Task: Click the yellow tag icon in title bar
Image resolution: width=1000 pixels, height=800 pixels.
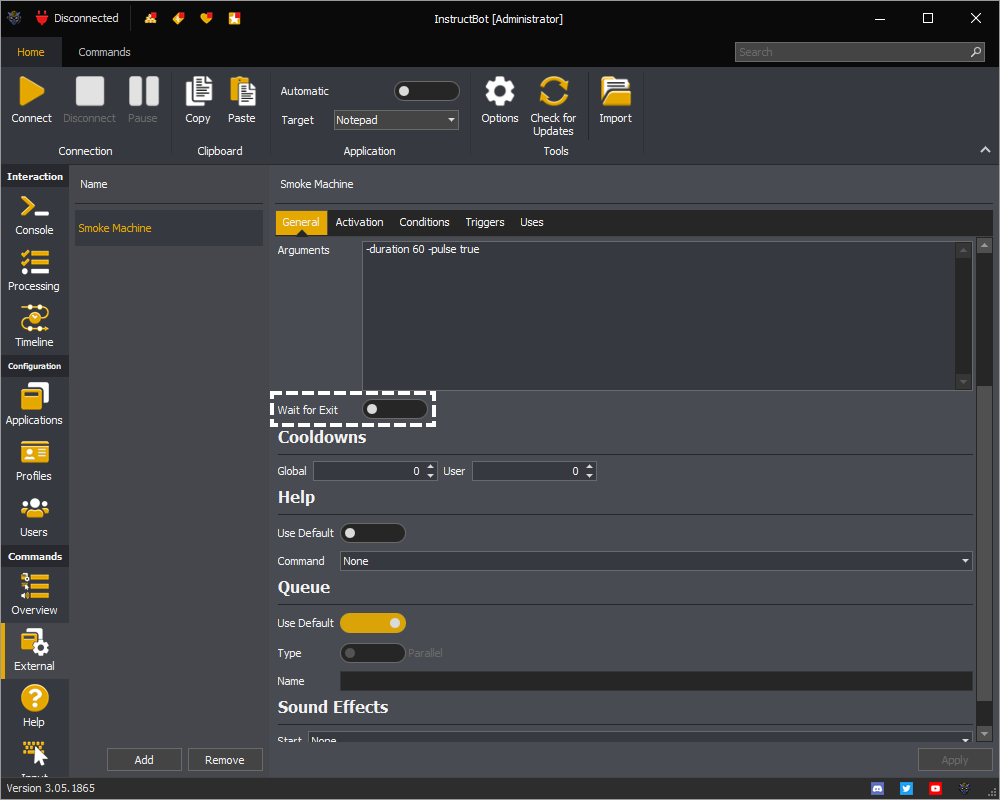Action: coord(179,19)
